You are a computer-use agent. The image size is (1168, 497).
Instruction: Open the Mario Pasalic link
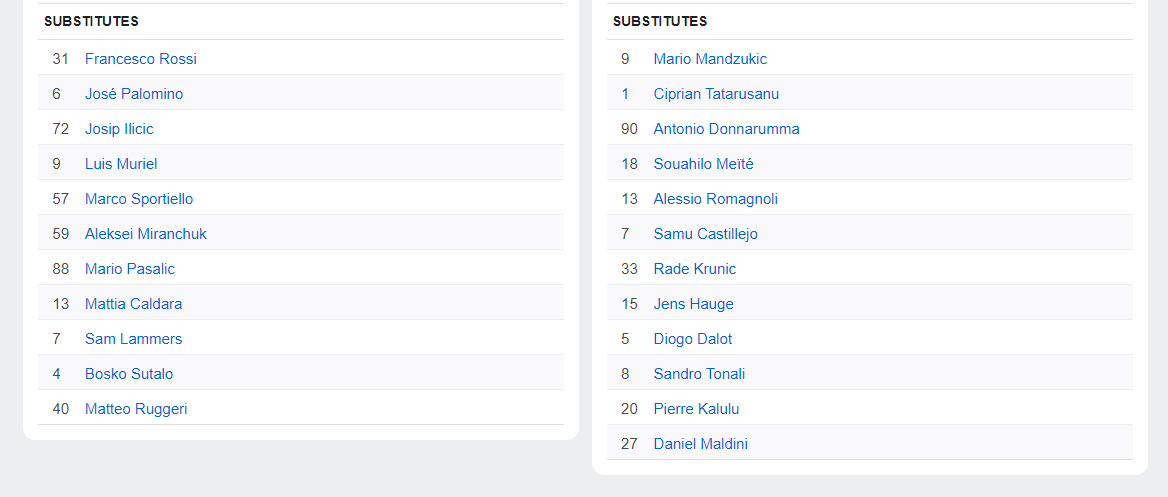(130, 269)
